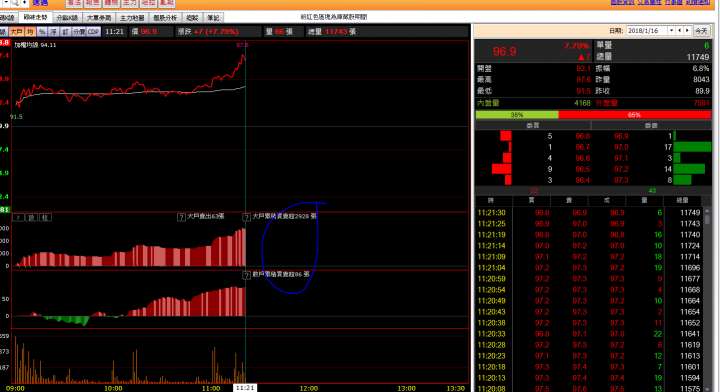Click the 總量 11743 張 readout above chart
Image resolution: width=720 pixels, height=392 pixels.
point(332,32)
